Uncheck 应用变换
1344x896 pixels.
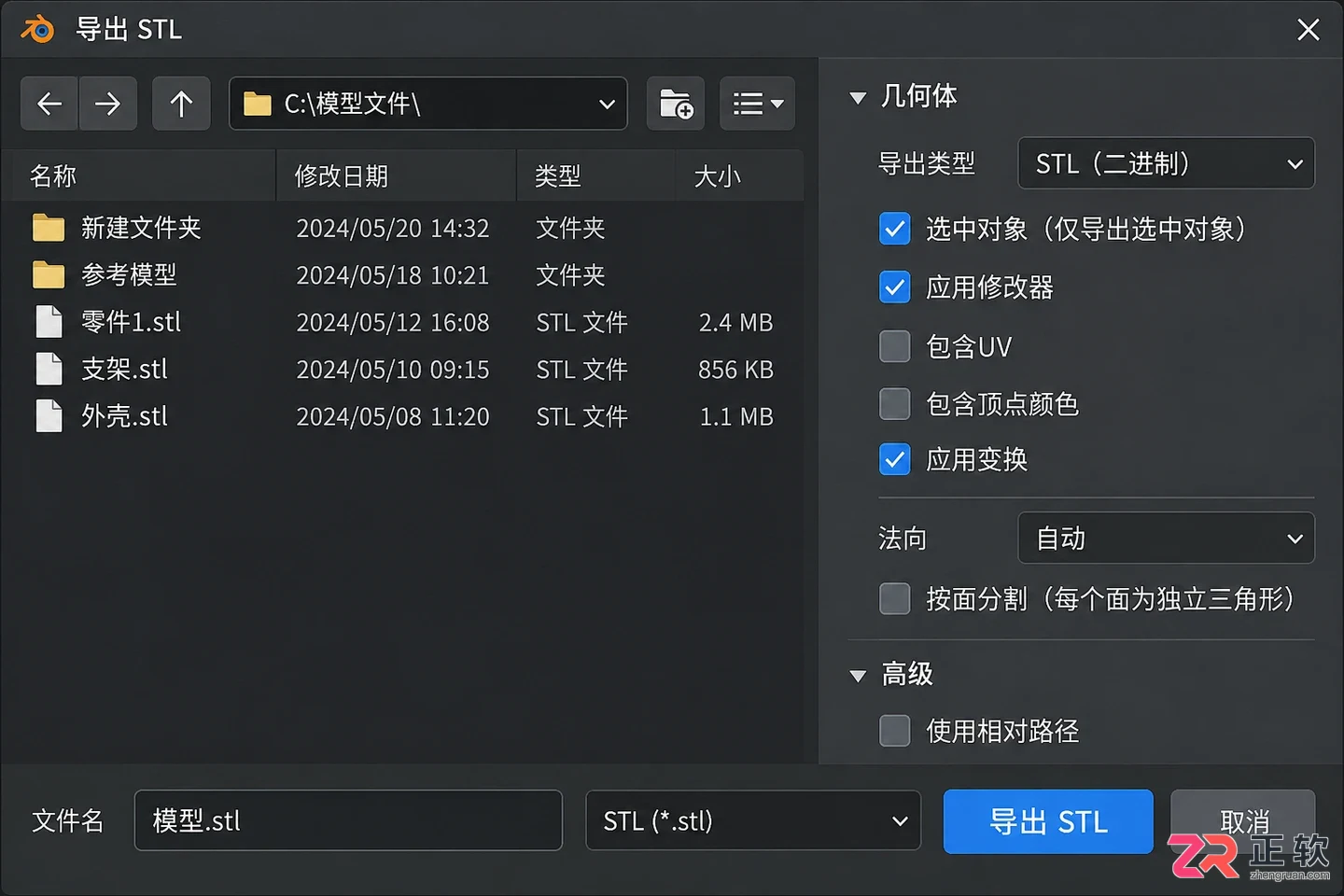[x=895, y=459]
